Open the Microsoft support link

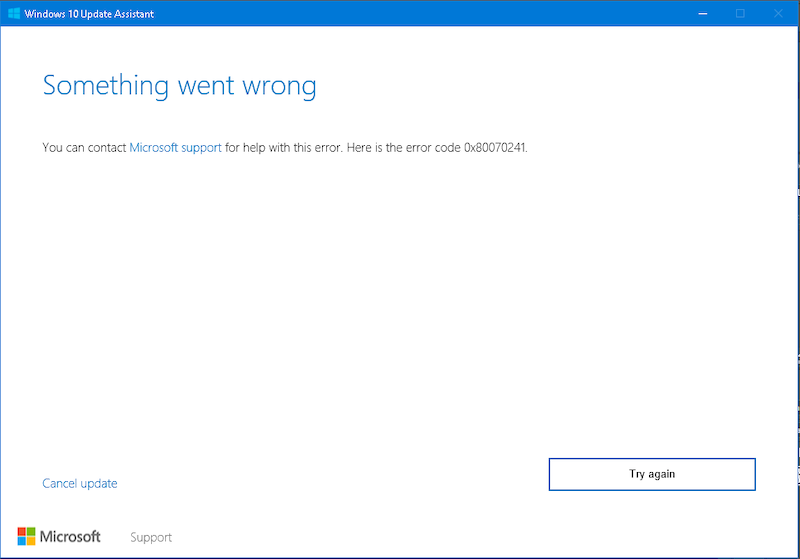coord(175,148)
